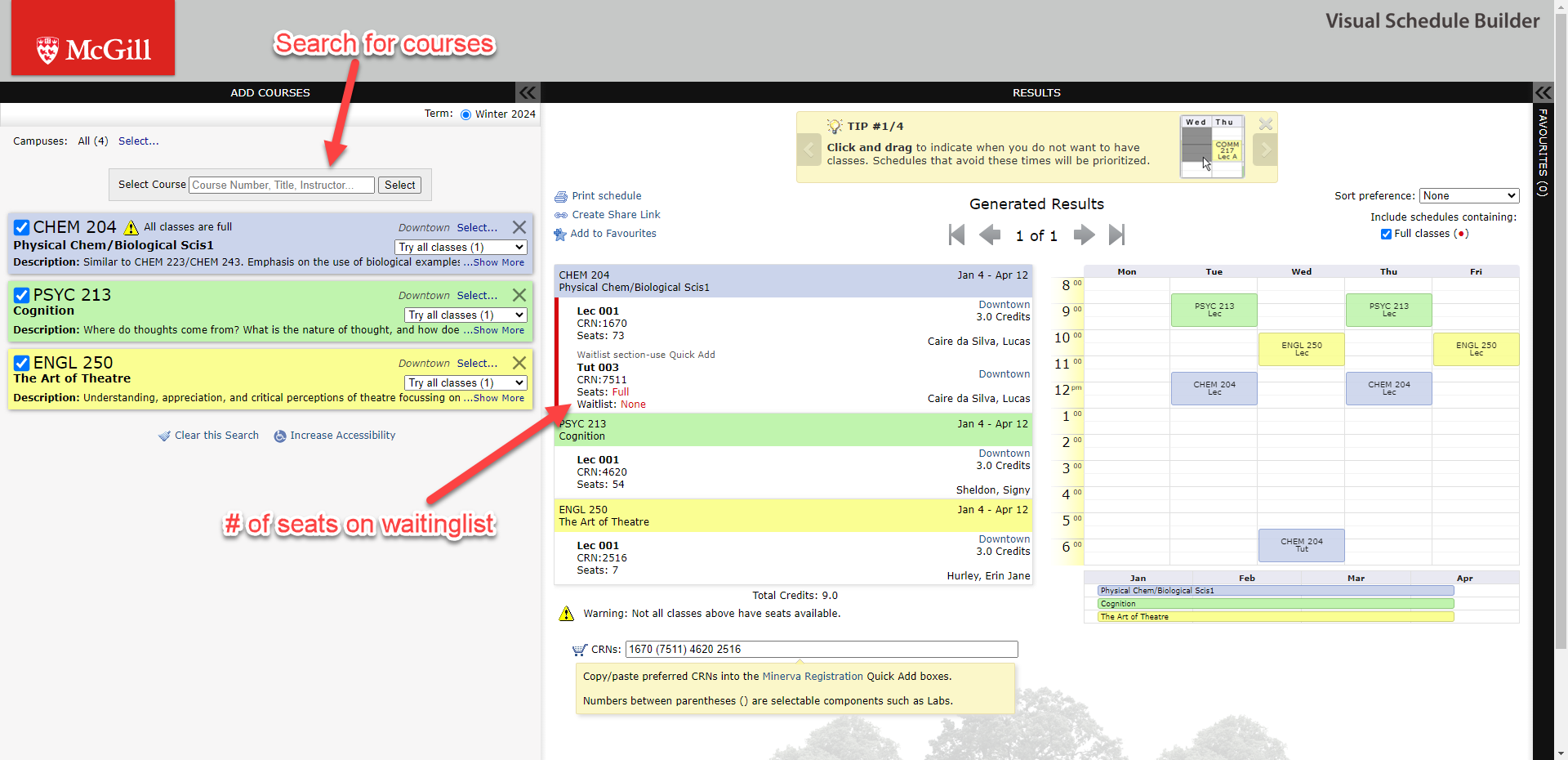Uncheck the CHEM 204 course checkbox

pyautogui.click(x=22, y=227)
